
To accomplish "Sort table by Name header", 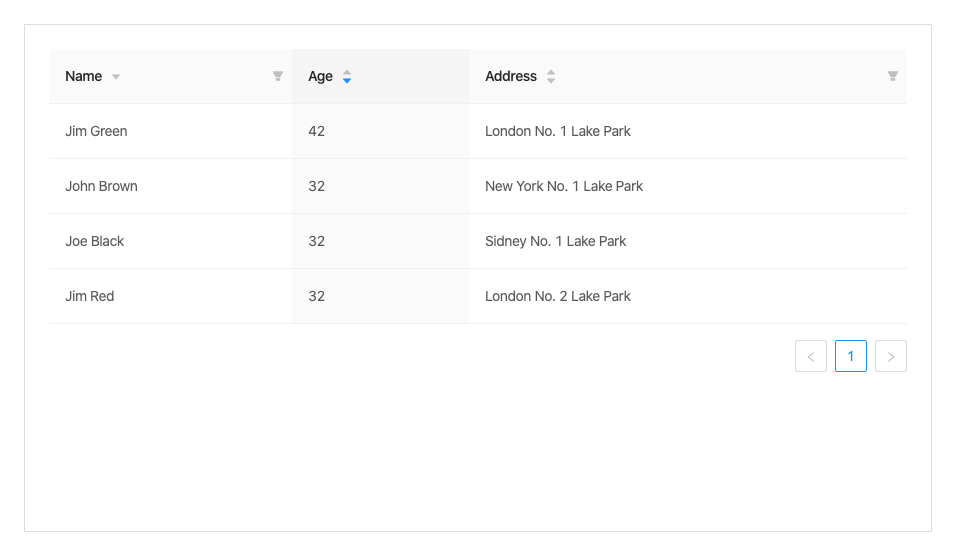I will coord(84,76).
